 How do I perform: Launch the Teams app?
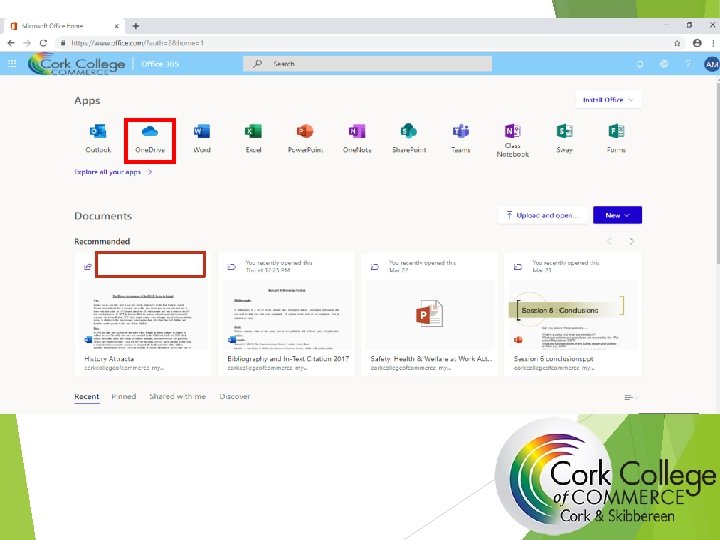pyautogui.click(x=461, y=138)
